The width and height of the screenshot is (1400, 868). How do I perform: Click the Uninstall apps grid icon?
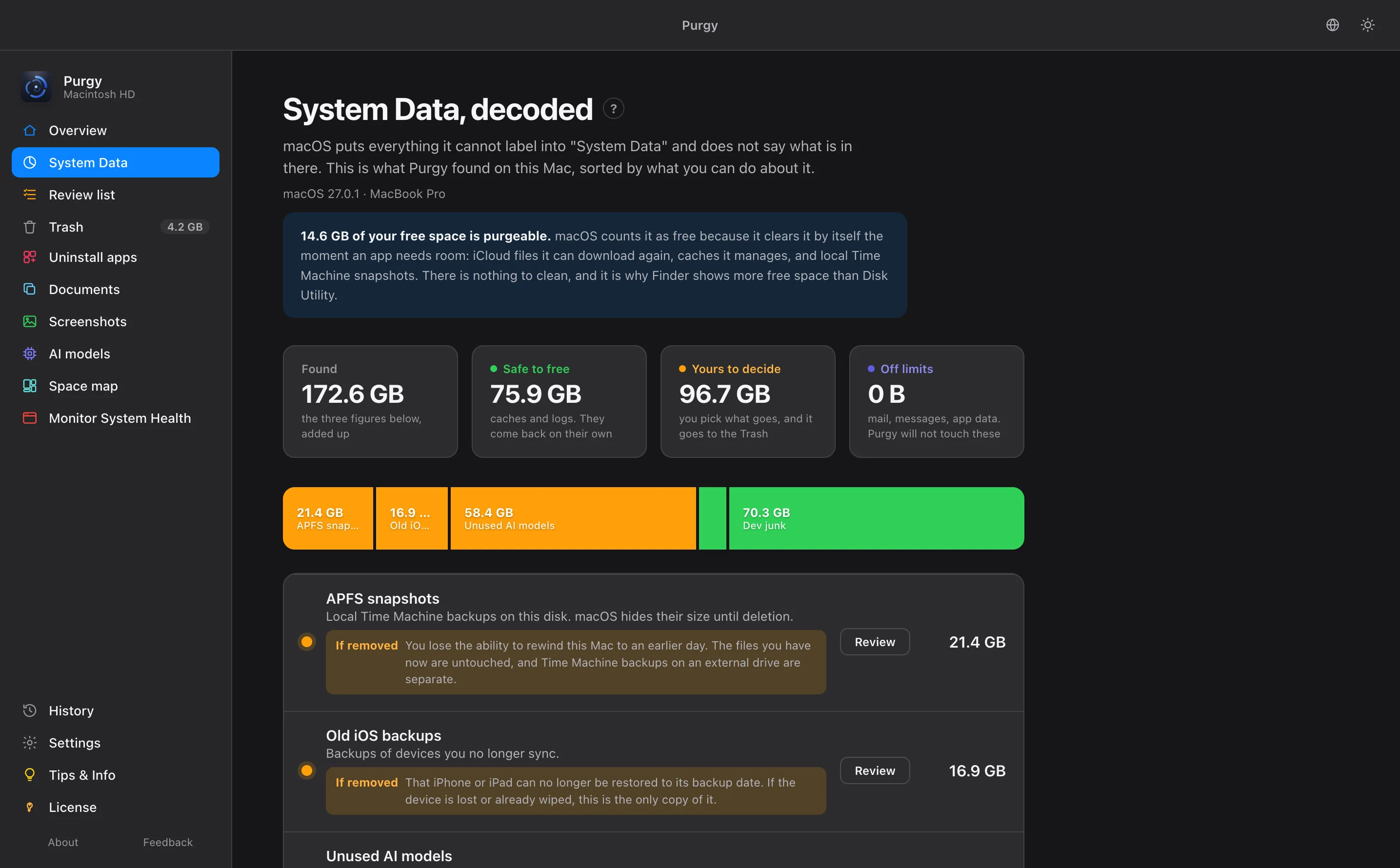coord(30,257)
